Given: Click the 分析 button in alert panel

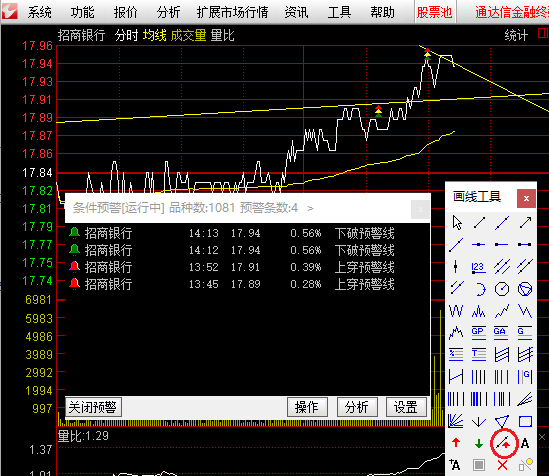Looking at the screenshot, I should tap(357, 407).
